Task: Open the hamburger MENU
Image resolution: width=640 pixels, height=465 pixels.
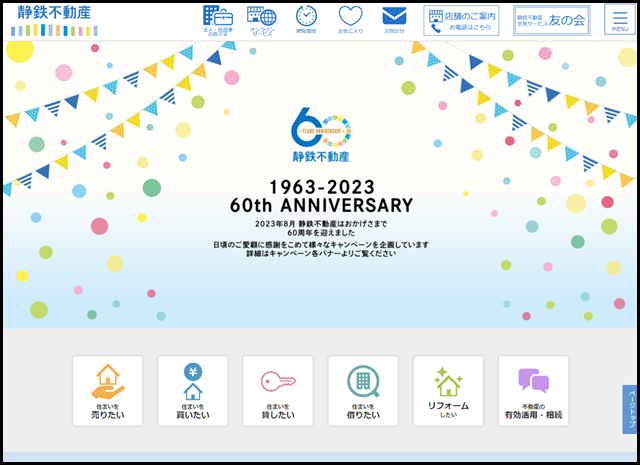Action: (x=620, y=21)
